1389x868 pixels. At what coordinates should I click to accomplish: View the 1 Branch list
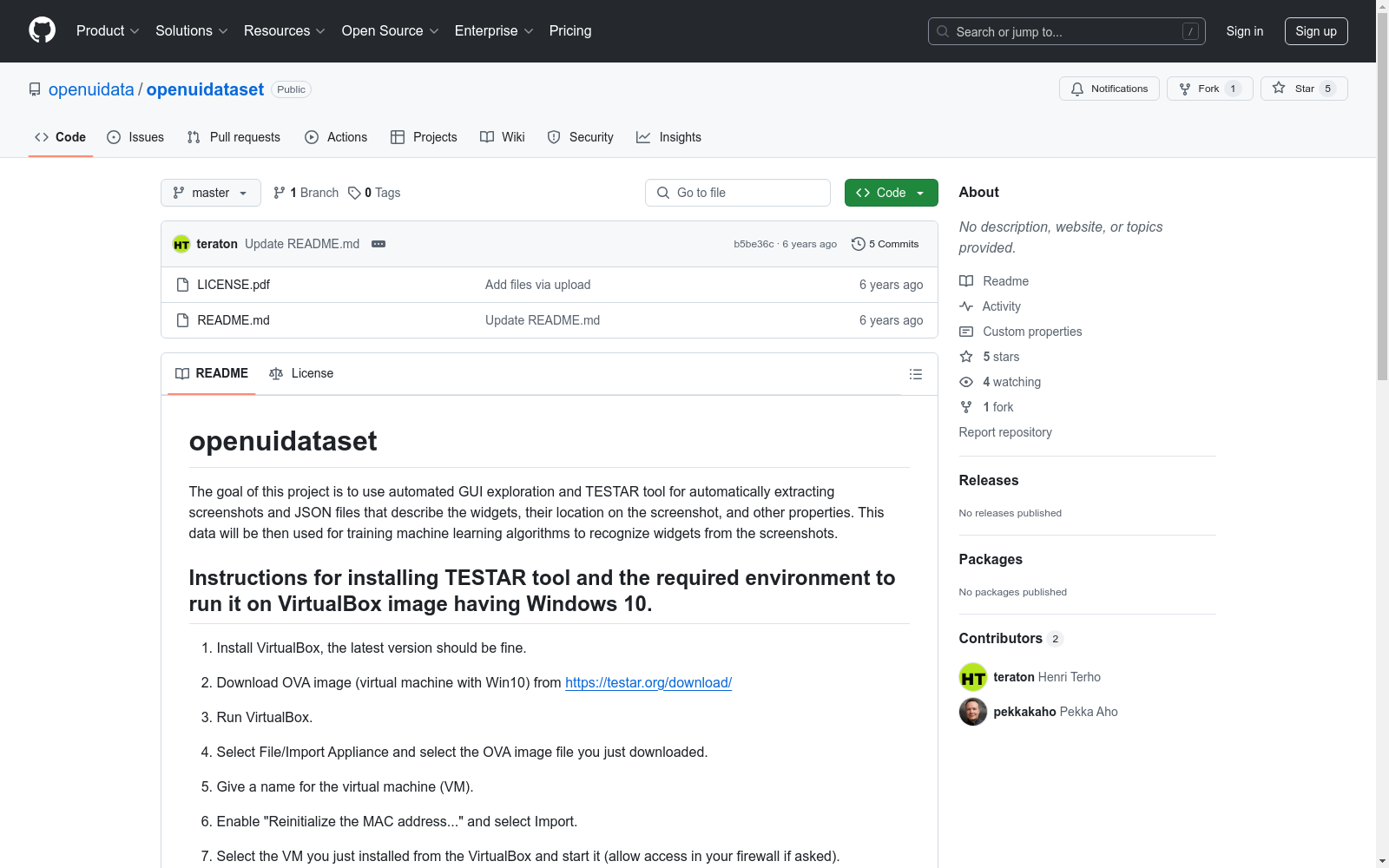(x=306, y=193)
